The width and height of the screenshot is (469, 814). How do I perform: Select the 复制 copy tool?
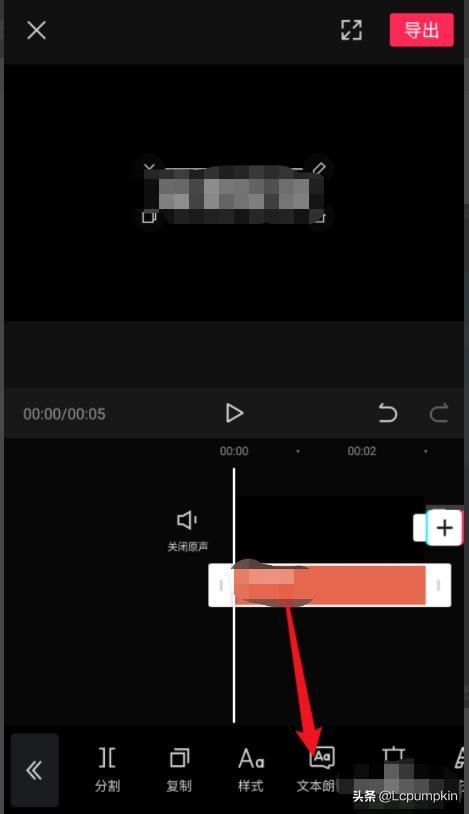pyautogui.click(x=179, y=769)
